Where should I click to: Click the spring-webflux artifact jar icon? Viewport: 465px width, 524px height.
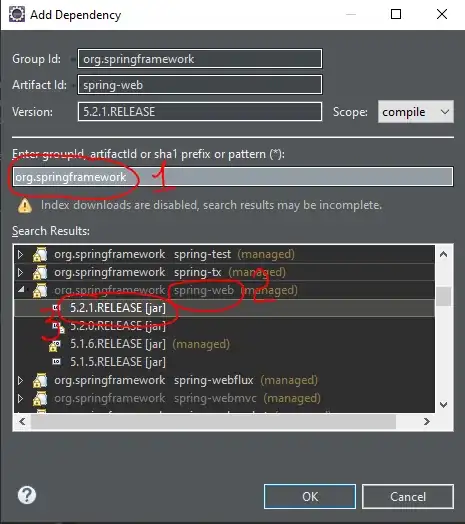(40, 380)
